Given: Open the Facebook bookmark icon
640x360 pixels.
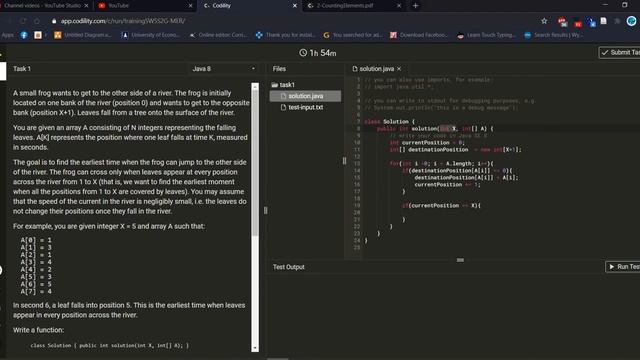Looking at the screenshot, I should point(24,35).
